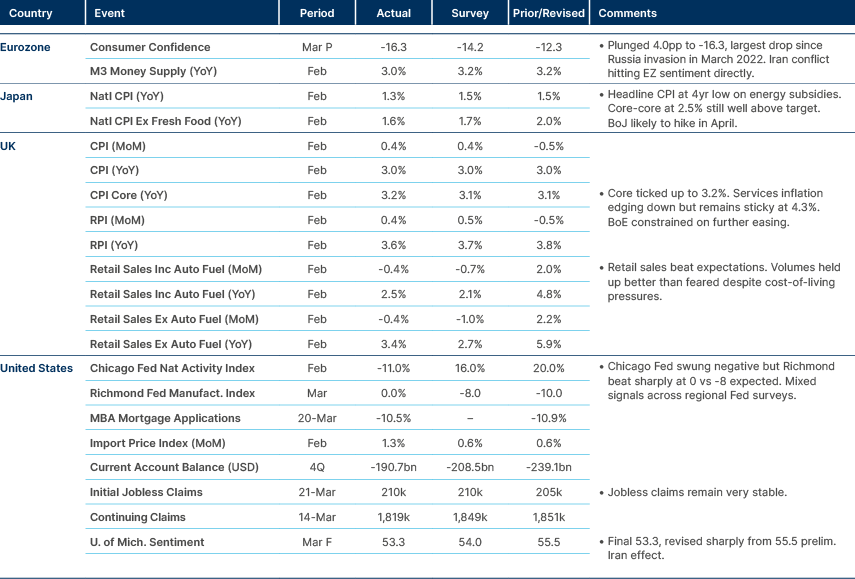Click the U. of Mich. Sentiment Mar F cell
This screenshot has height=579, width=855.
(317, 542)
